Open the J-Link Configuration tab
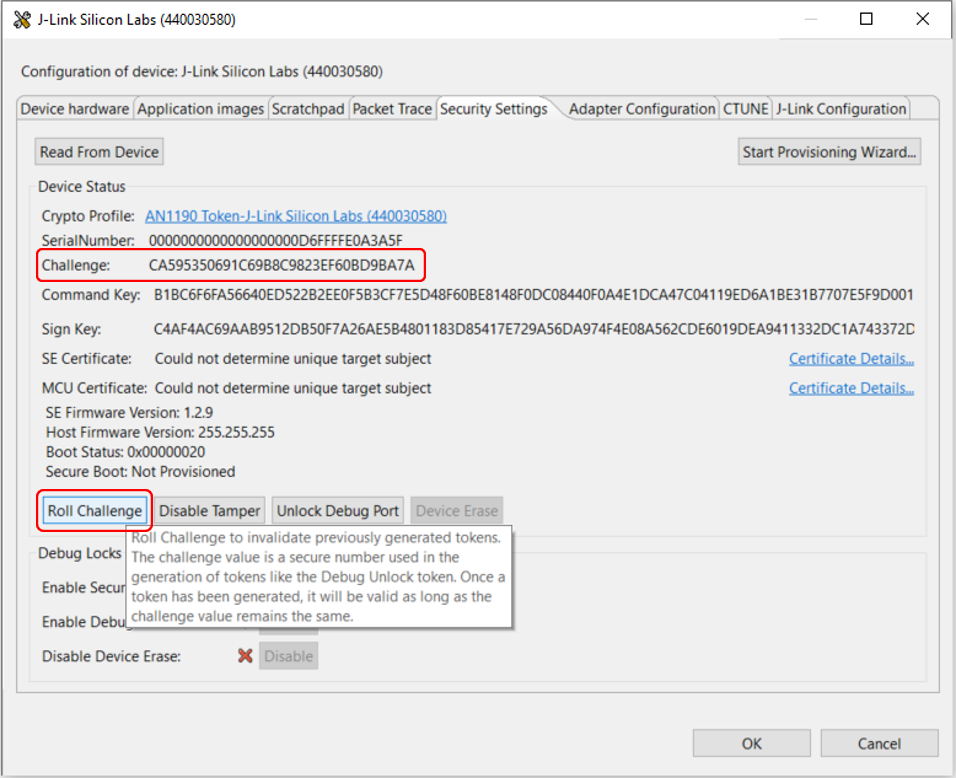The width and height of the screenshot is (956, 778). pyautogui.click(x=841, y=109)
